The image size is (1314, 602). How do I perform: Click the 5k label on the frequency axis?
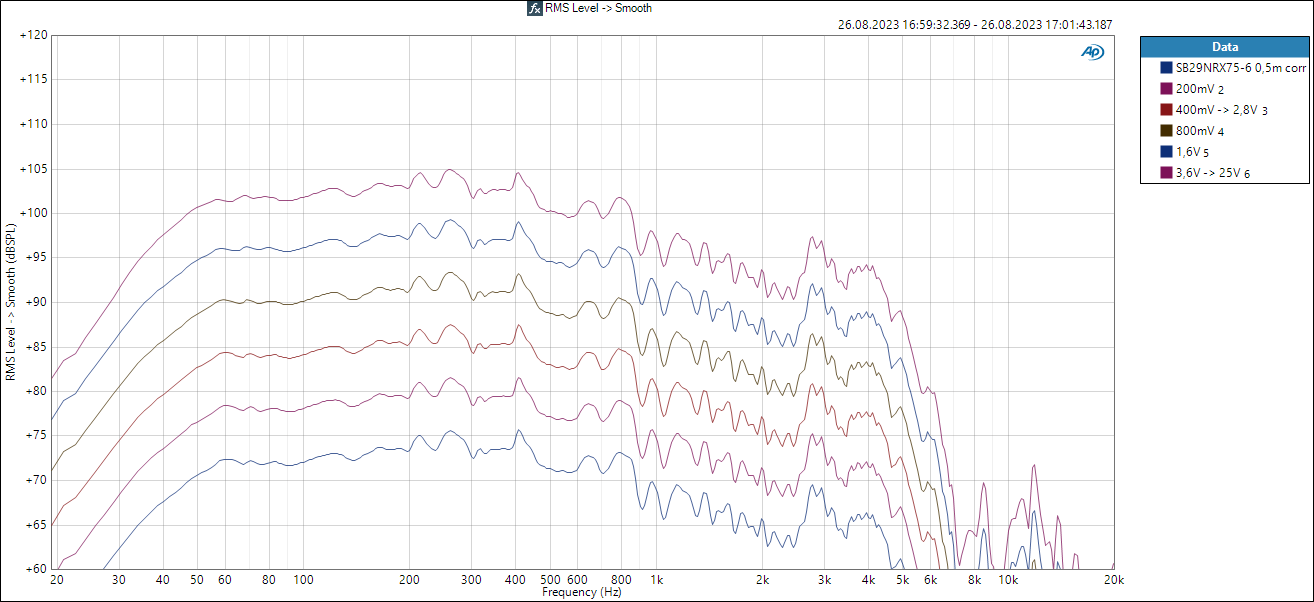click(x=903, y=580)
